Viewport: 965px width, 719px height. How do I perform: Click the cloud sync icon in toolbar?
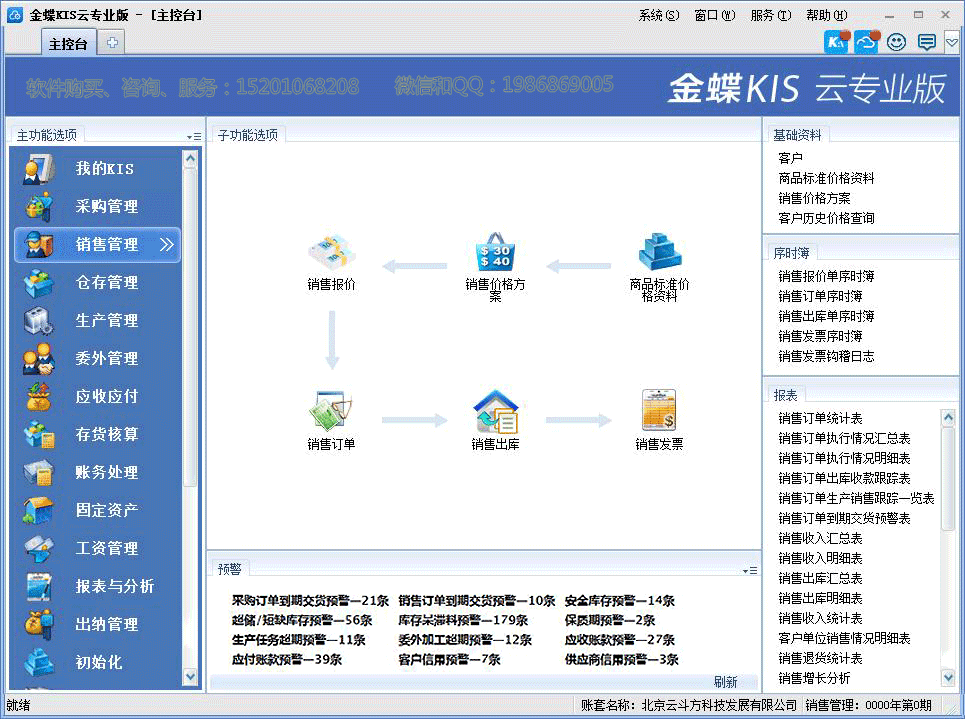click(x=866, y=42)
